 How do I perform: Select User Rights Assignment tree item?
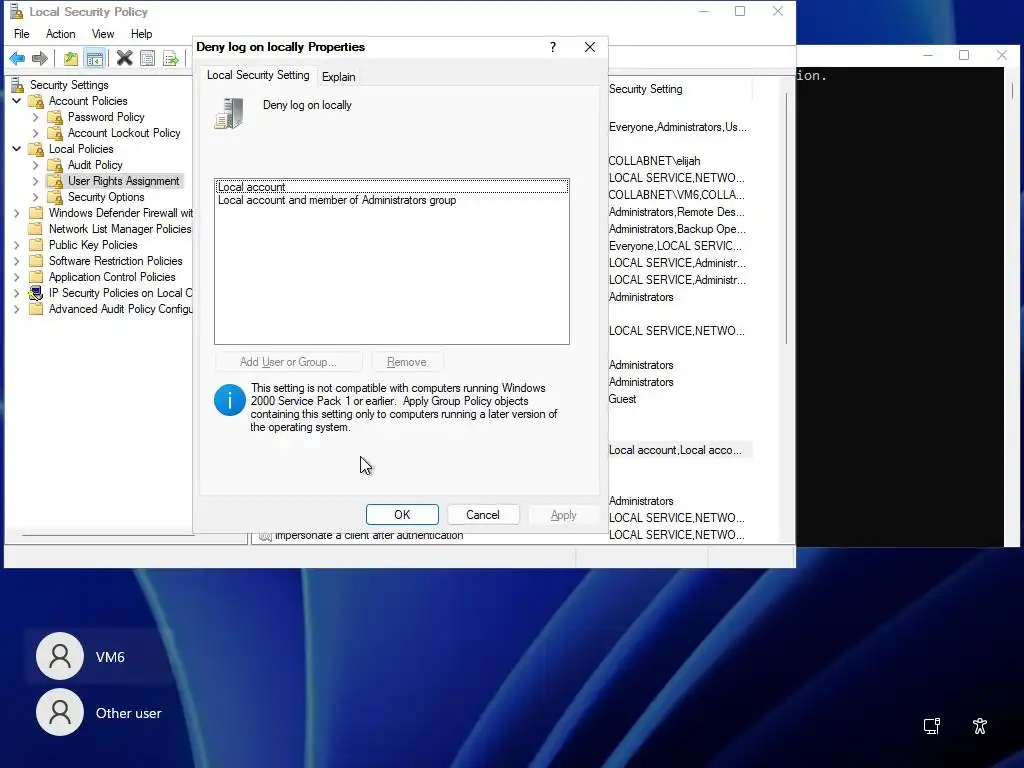(x=123, y=181)
